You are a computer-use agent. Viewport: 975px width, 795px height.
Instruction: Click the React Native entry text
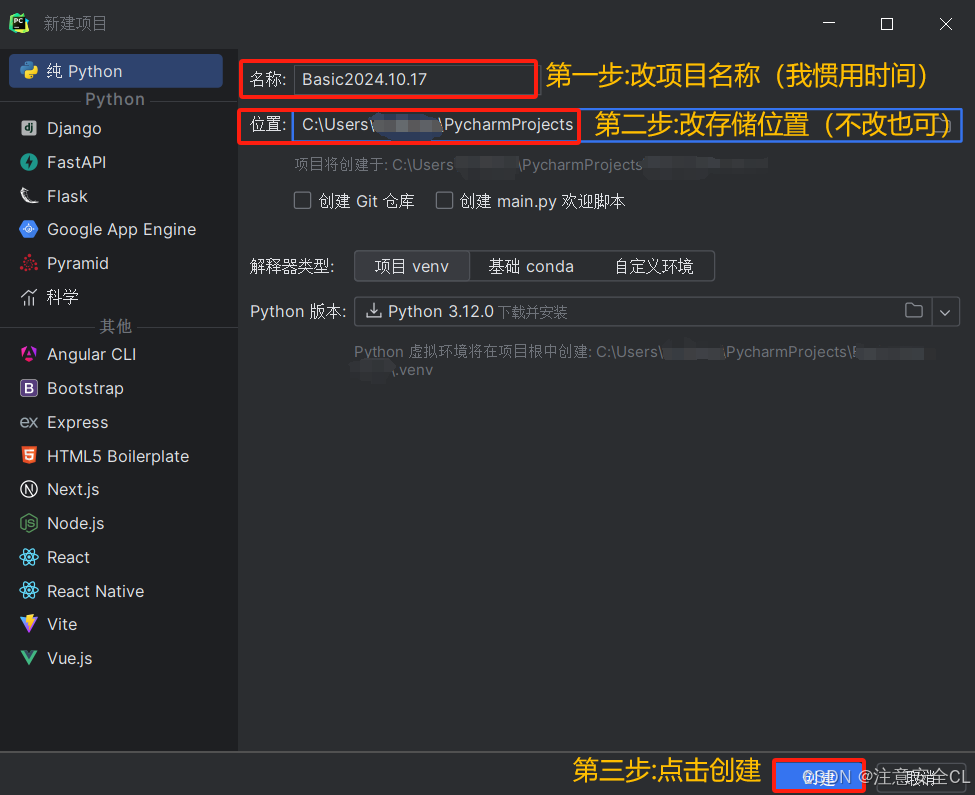96,591
